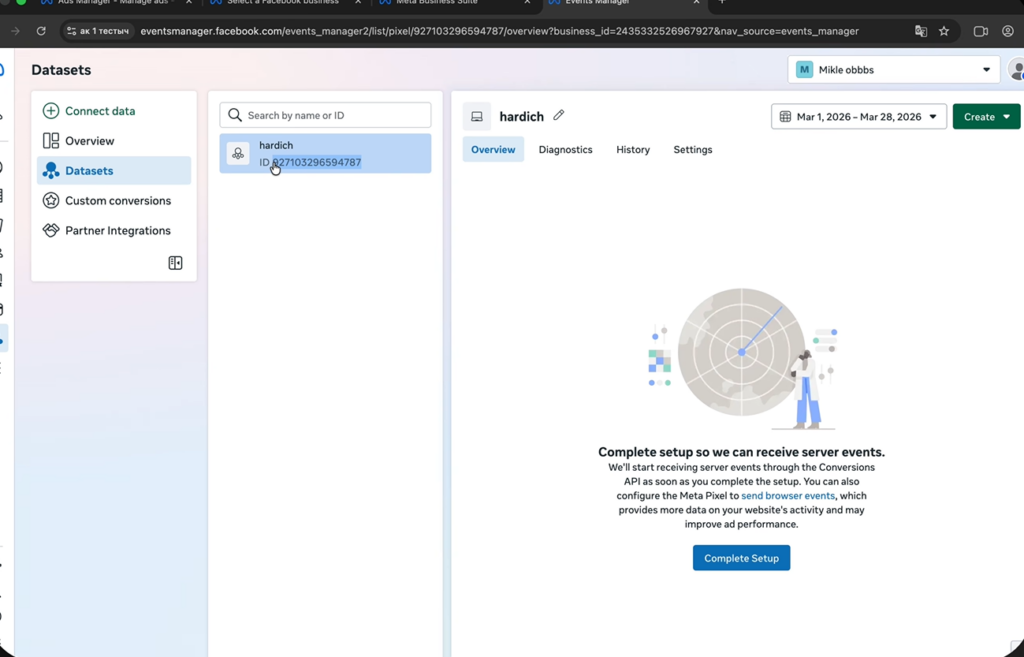1024x657 pixels.
Task: Click the translate page icon
Action: pyautogui.click(x=921, y=31)
